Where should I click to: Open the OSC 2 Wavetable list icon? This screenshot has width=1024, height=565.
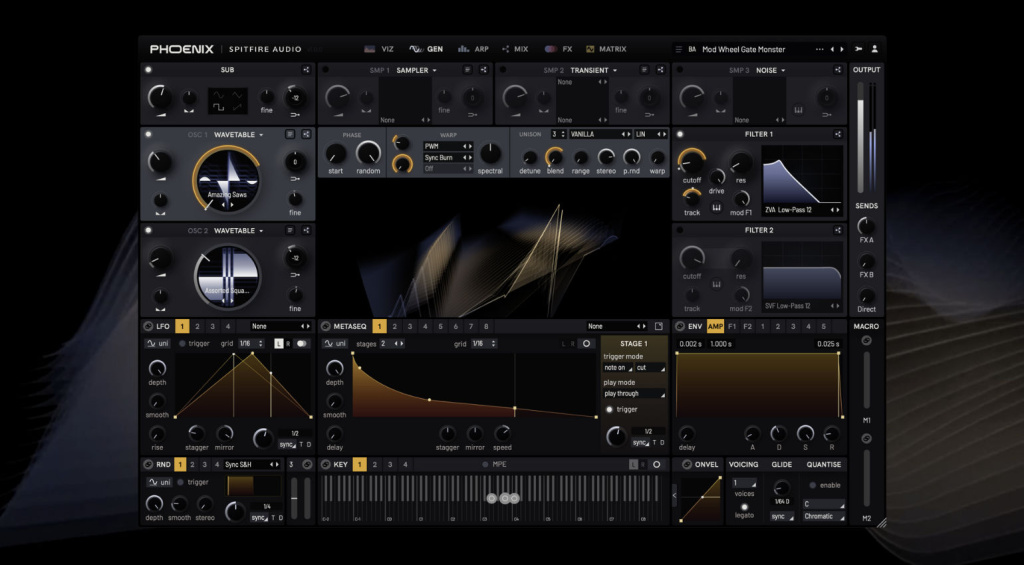point(290,231)
